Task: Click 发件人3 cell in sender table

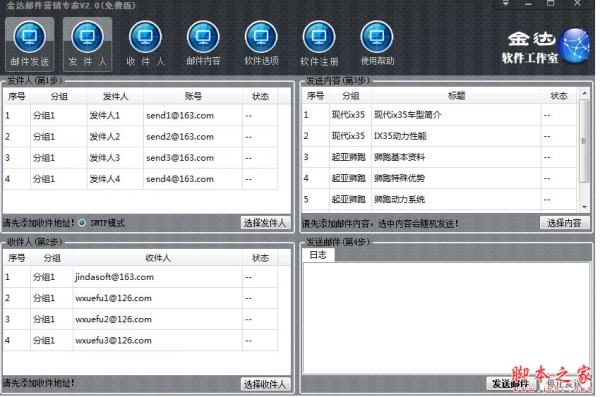Action: coord(116,157)
